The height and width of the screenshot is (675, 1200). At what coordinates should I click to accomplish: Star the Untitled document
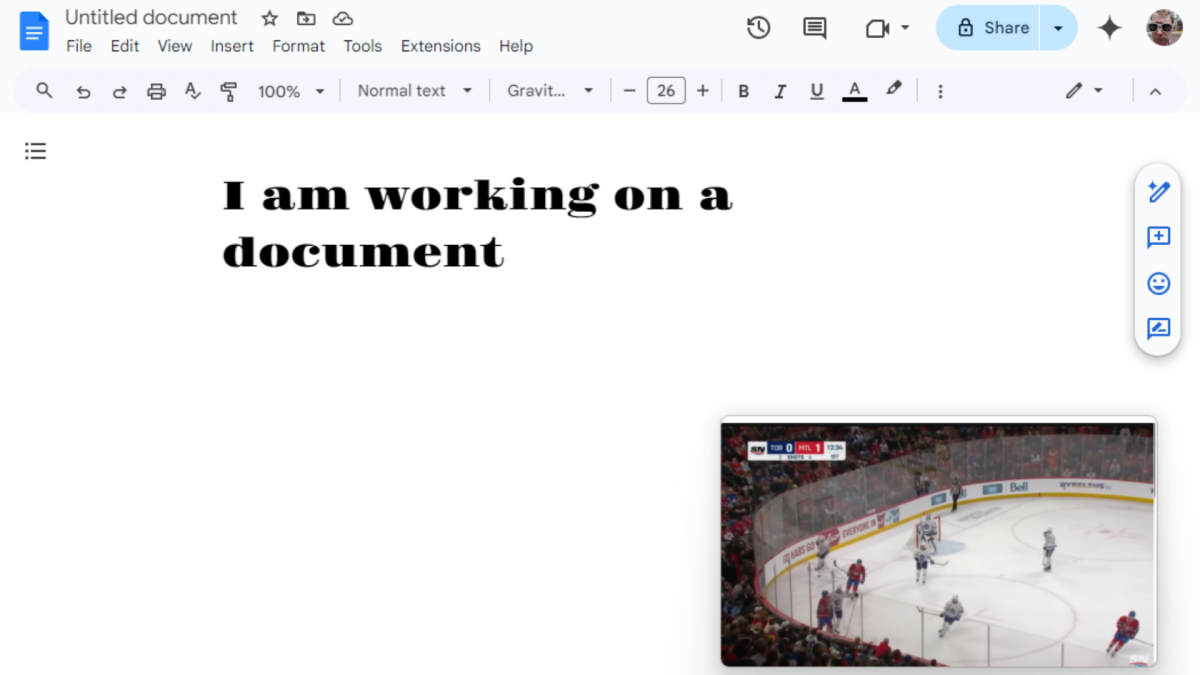[x=269, y=18]
